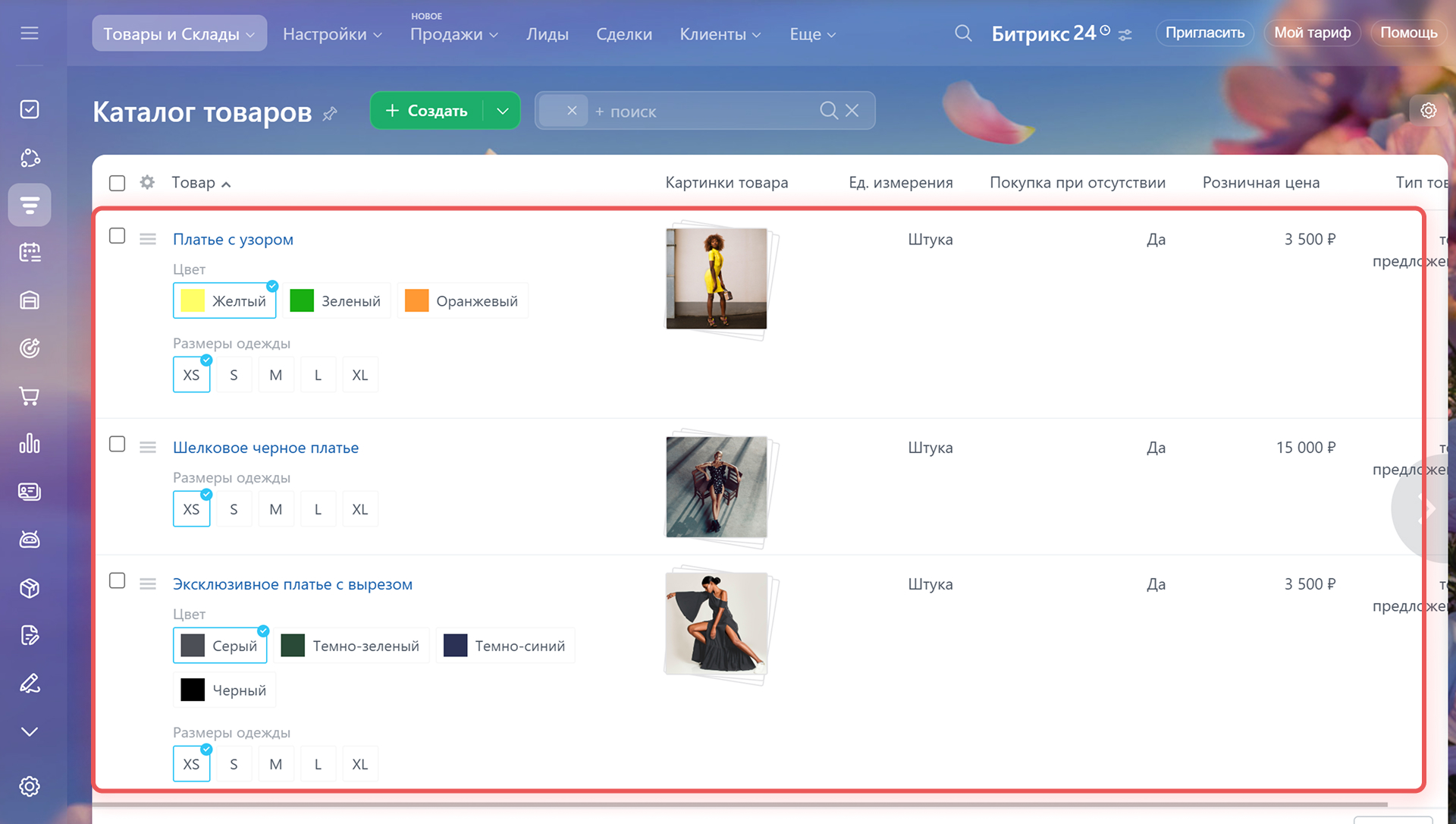Open the table column settings gear

click(147, 182)
